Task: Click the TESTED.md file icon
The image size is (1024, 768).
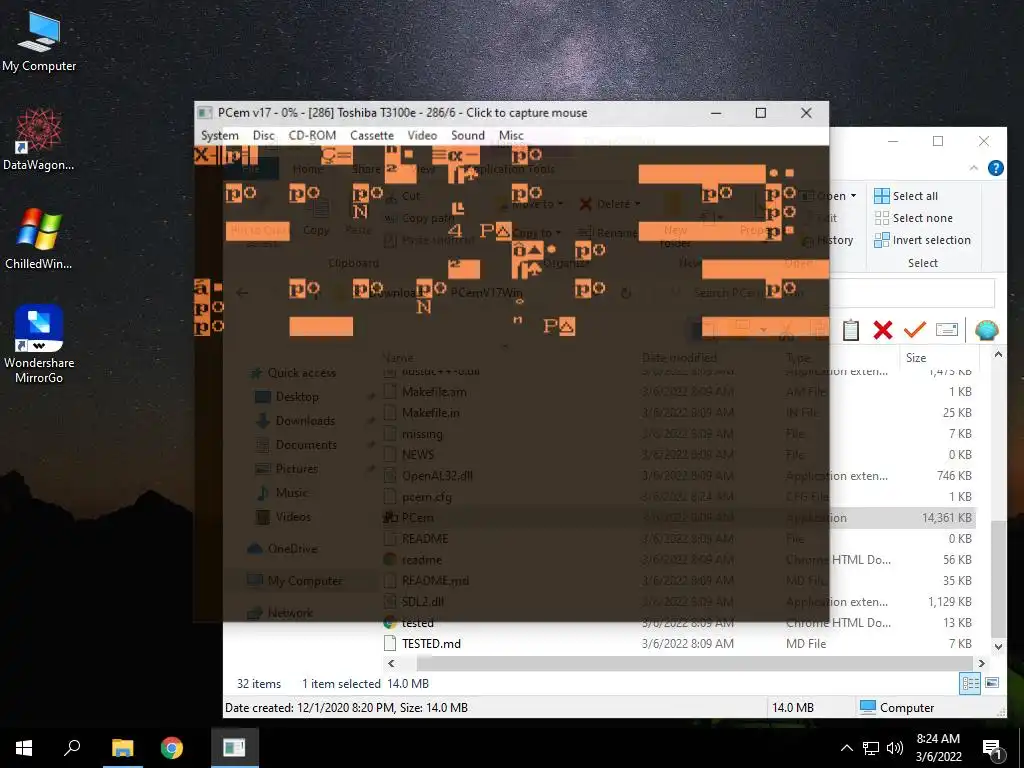Action: (x=390, y=643)
